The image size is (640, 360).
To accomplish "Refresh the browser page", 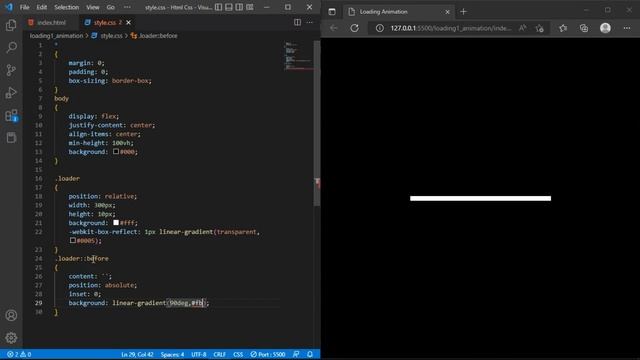I will (354, 28).
